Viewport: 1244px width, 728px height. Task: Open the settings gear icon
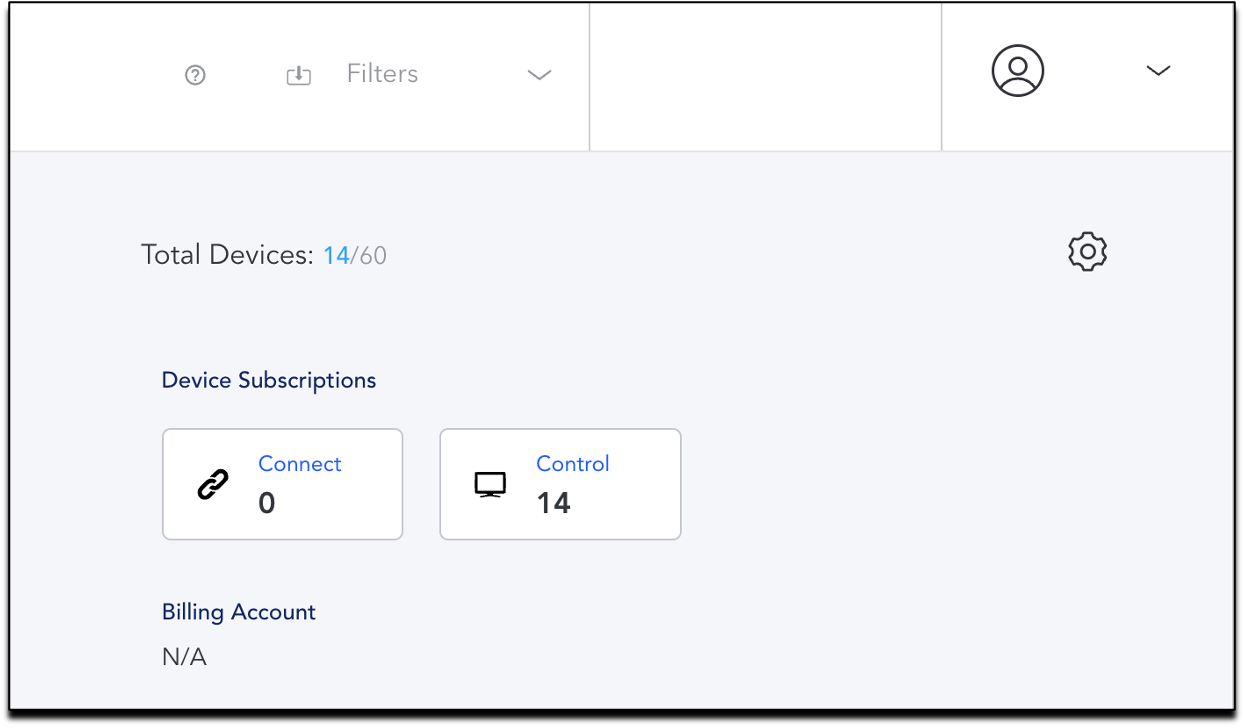[x=1088, y=252]
